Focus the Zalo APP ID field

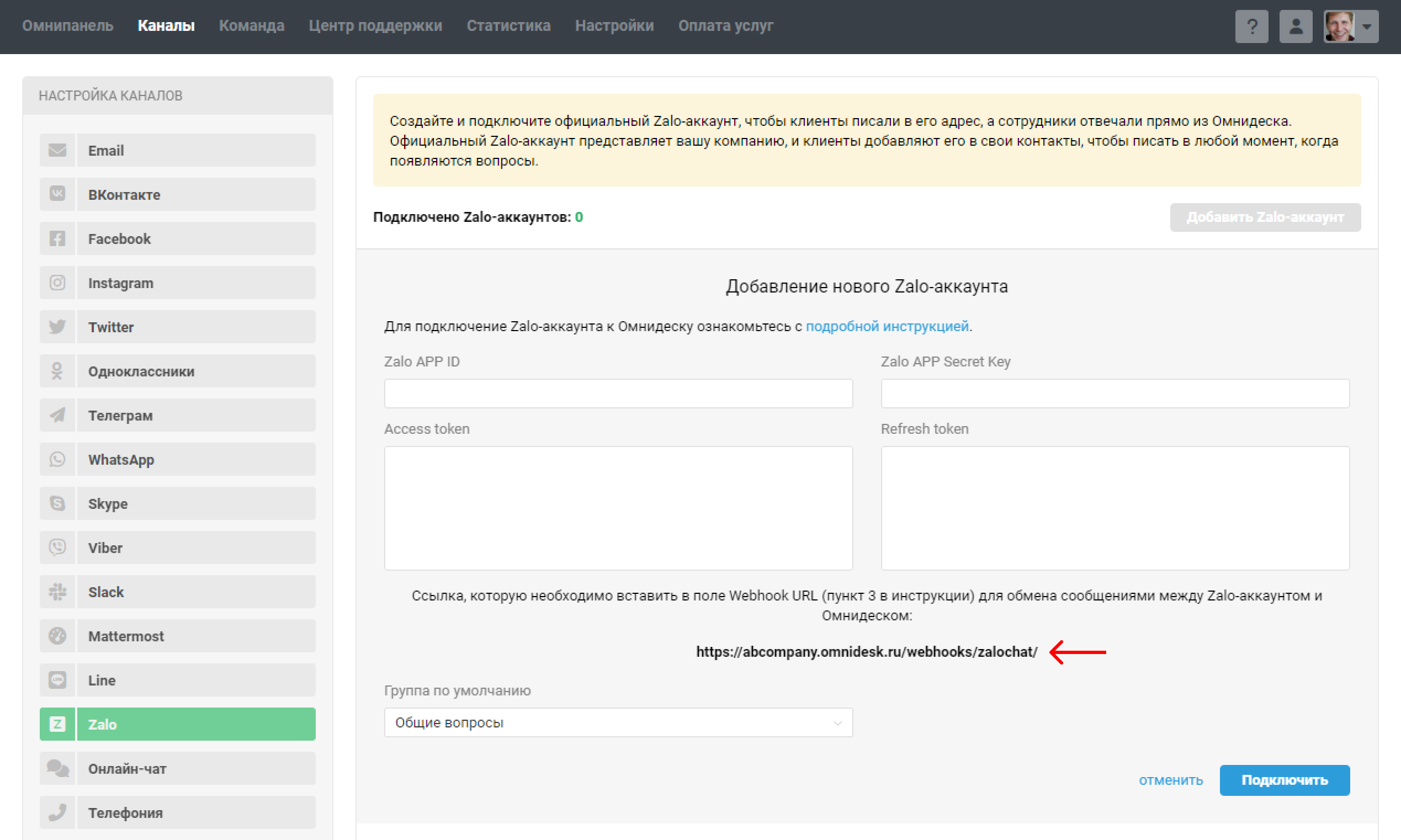pyautogui.click(x=618, y=394)
